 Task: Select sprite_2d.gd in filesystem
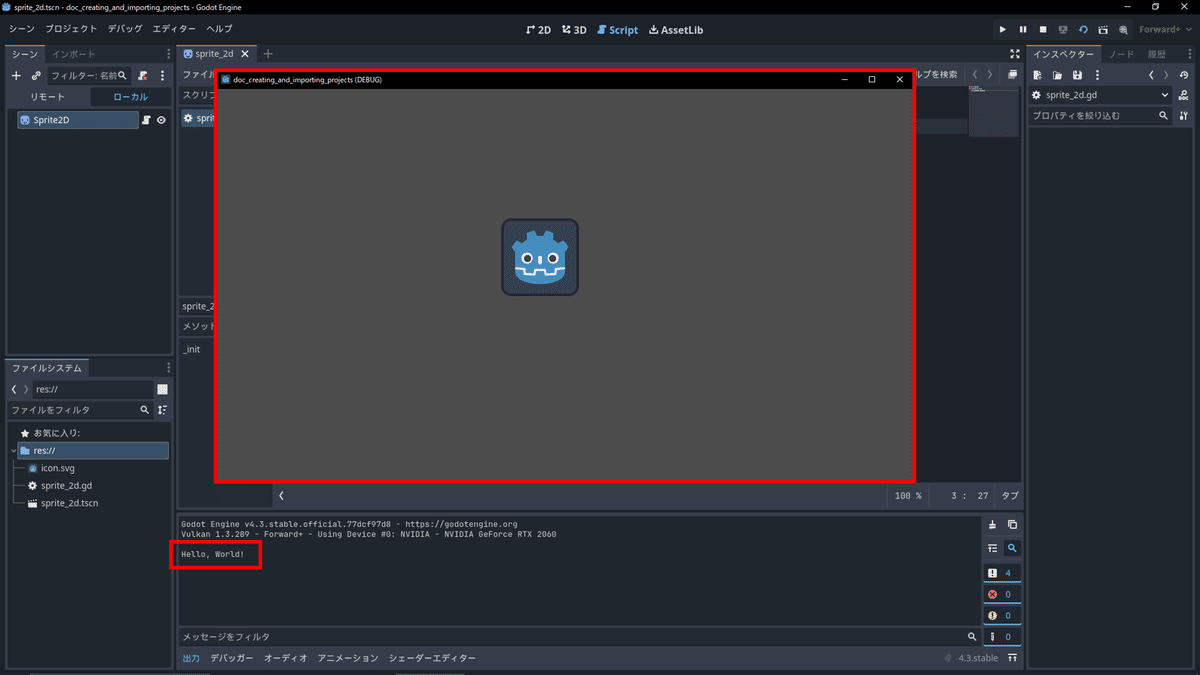coord(66,485)
